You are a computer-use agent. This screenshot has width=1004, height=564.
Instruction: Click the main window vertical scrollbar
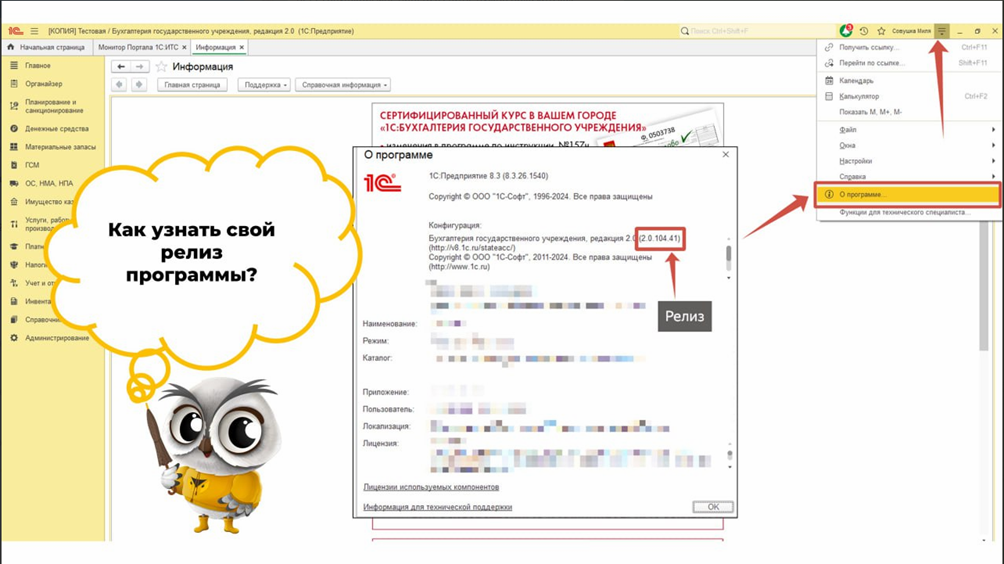tap(984, 288)
